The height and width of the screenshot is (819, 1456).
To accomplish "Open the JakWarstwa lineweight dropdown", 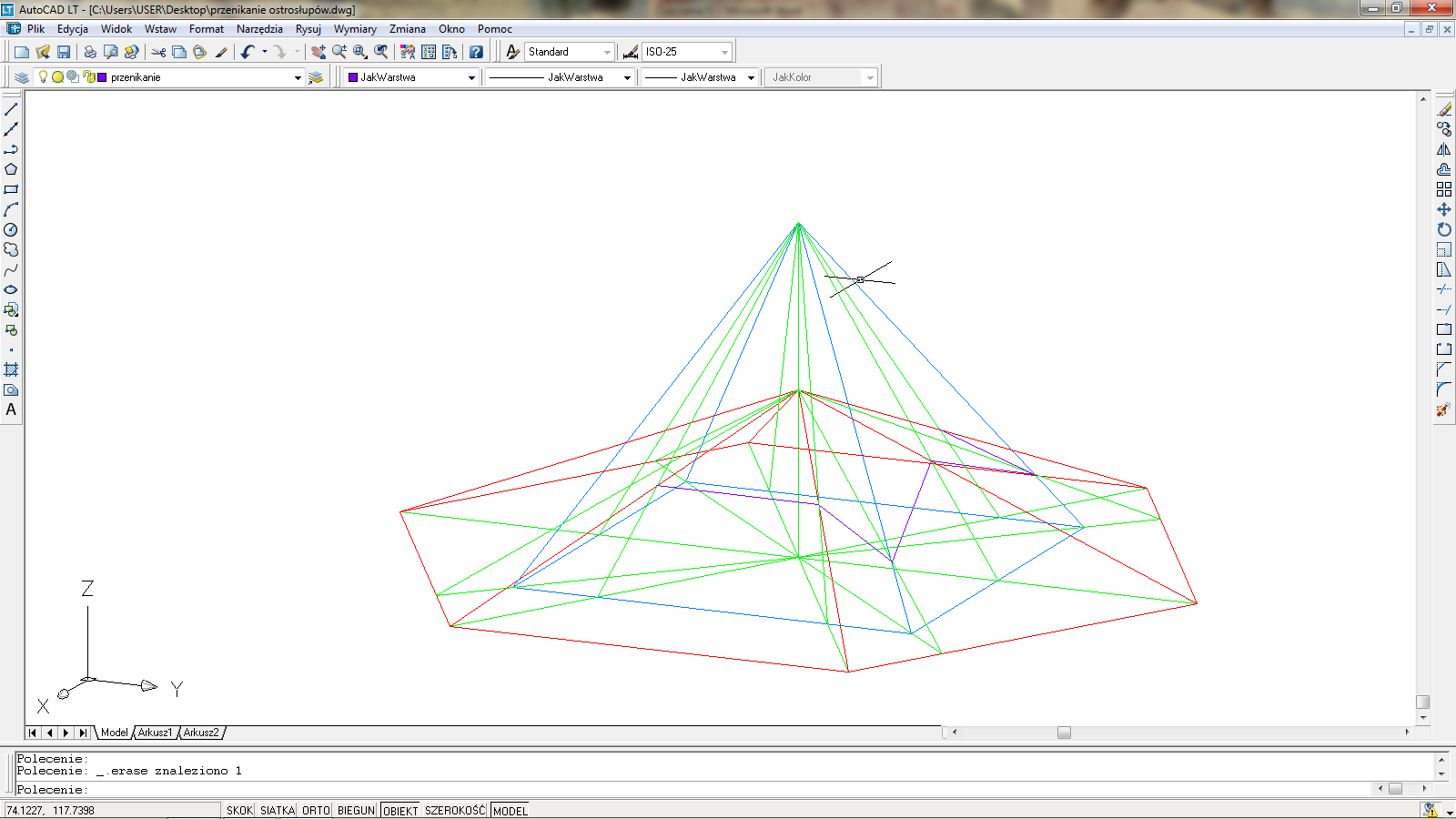I will [751, 77].
